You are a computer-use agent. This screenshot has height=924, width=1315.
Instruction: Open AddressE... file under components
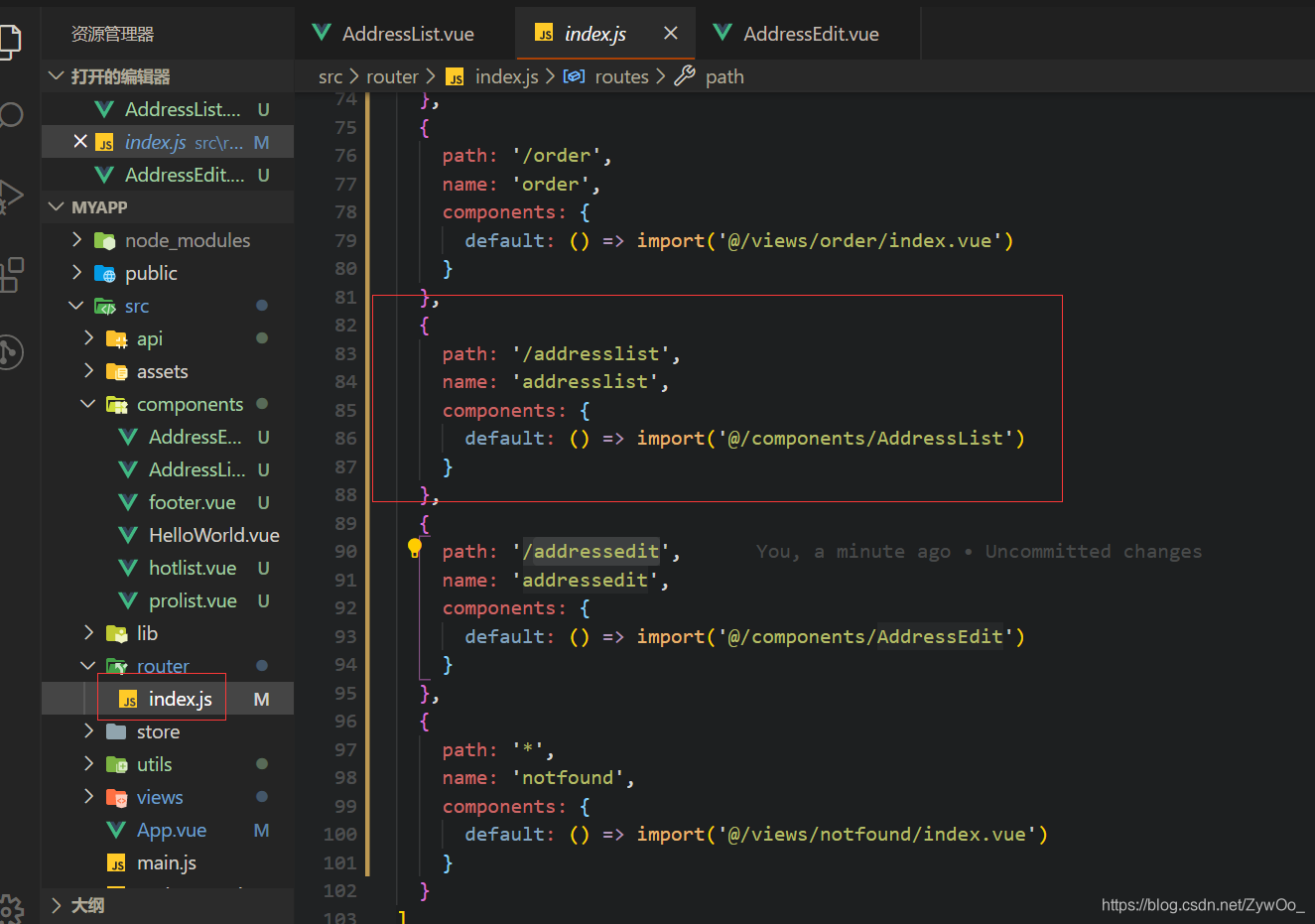(168, 437)
